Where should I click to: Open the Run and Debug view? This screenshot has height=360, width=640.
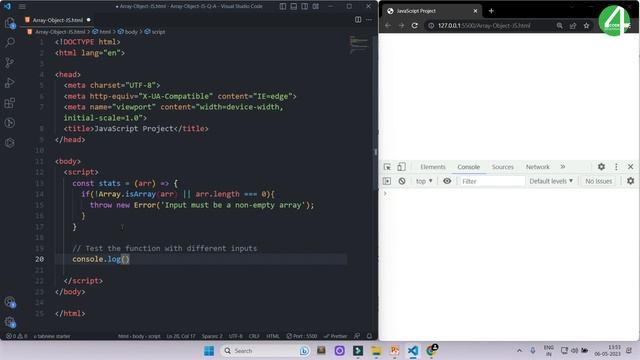(10, 82)
